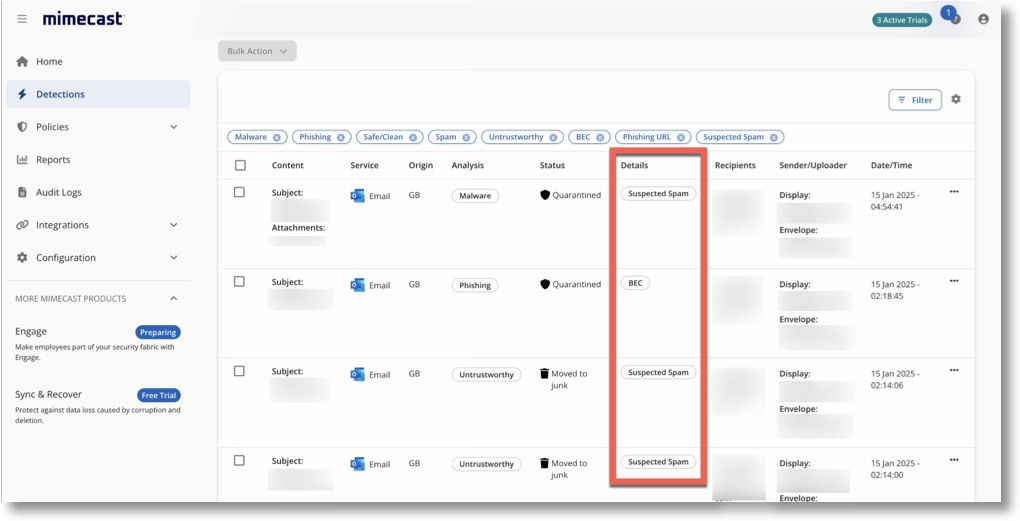Viewport: 1020px width, 521px height.
Task: Remove the Phishing URL filter chip
Action: [681, 137]
